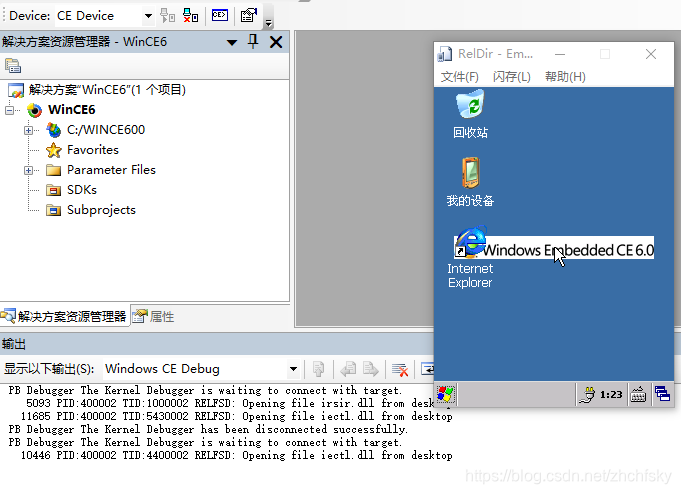The height and width of the screenshot is (494, 681).
Task: Click the emulator window title icon
Action: (445, 54)
